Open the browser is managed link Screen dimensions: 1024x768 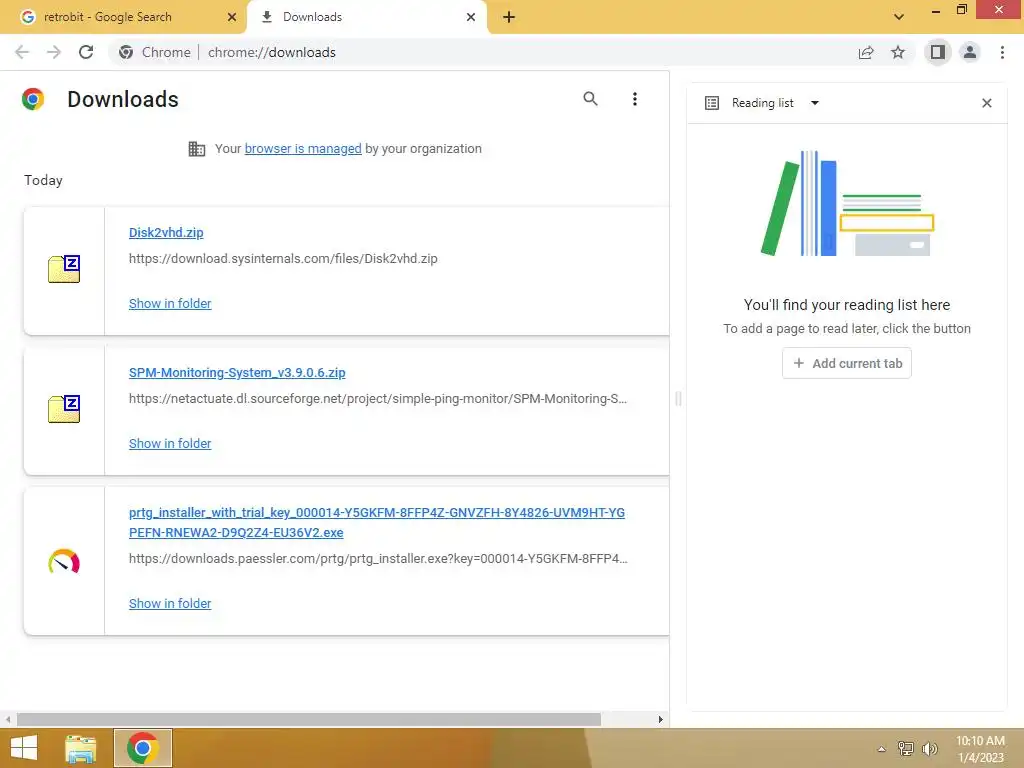coord(303,148)
